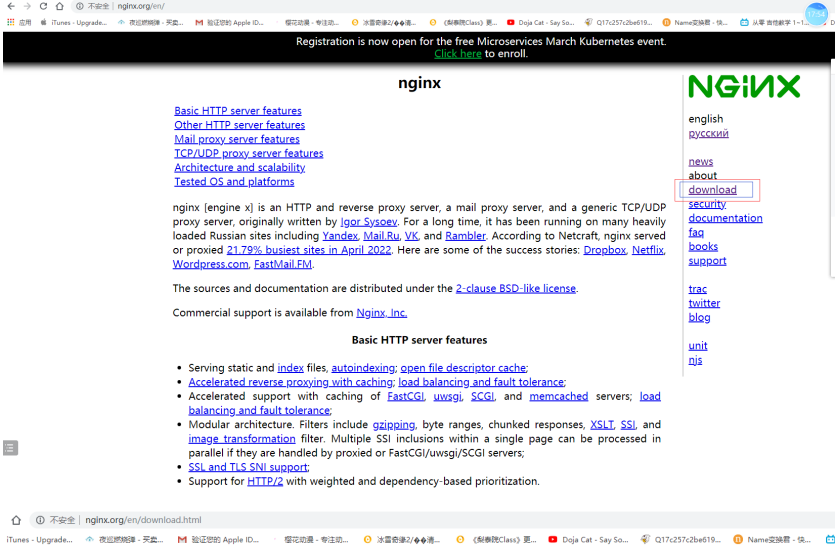
Task: Open the twitter sidebar link
Action: click(x=704, y=303)
